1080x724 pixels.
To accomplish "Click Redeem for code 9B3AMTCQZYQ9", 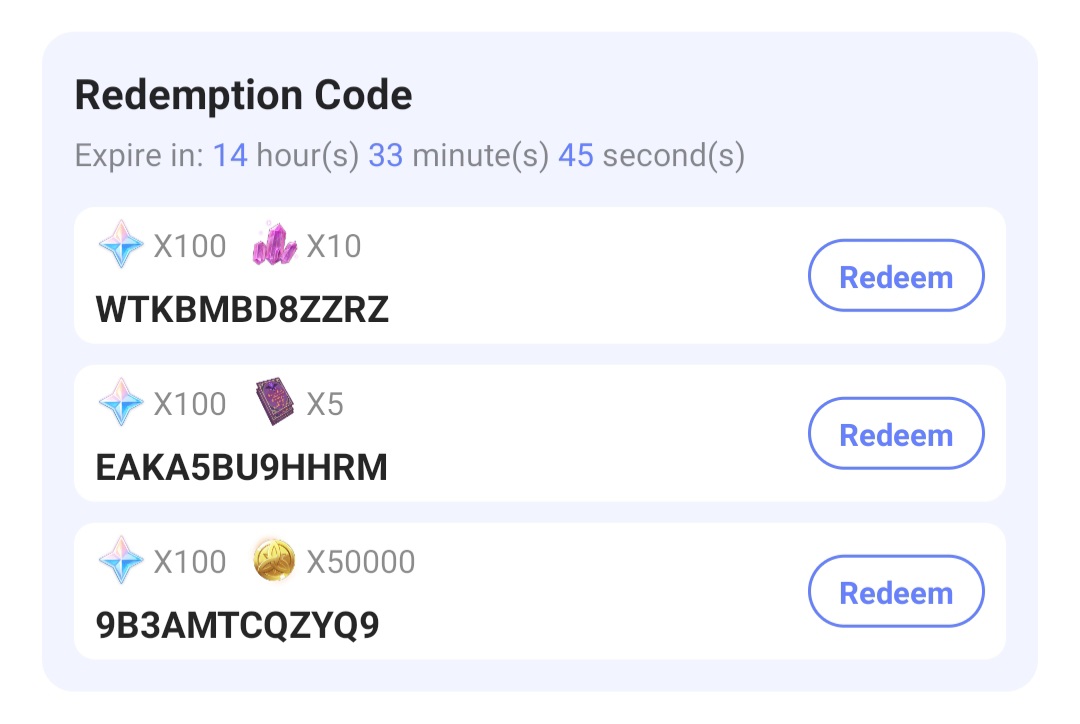I will [x=895, y=591].
